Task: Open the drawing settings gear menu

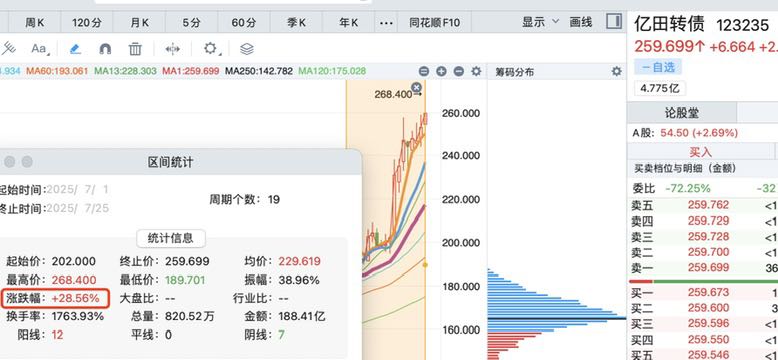Action: 210,48
